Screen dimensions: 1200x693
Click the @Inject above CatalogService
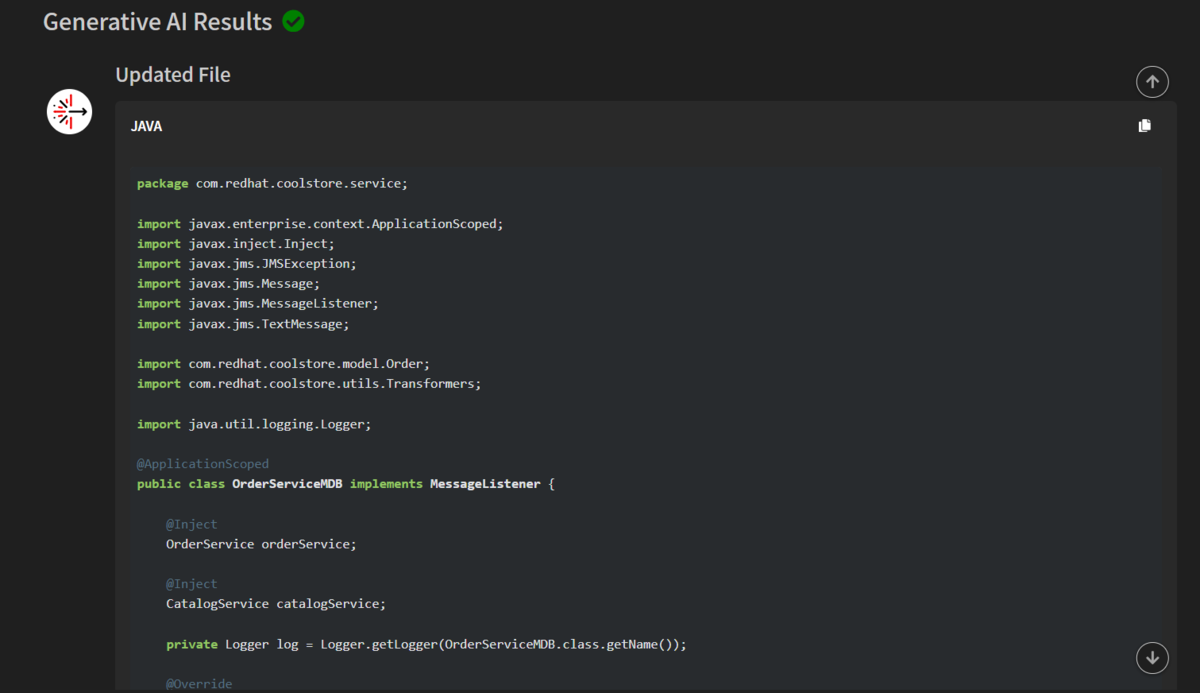(191, 584)
